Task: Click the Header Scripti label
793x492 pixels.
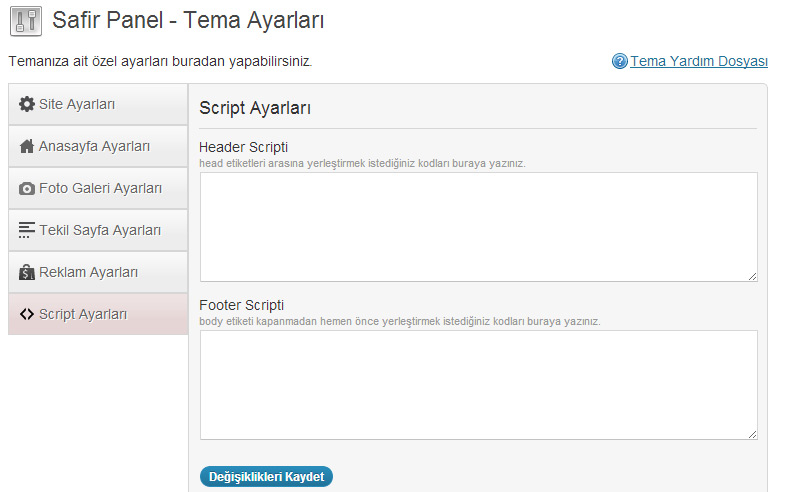Action: pyautogui.click(x=243, y=147)
